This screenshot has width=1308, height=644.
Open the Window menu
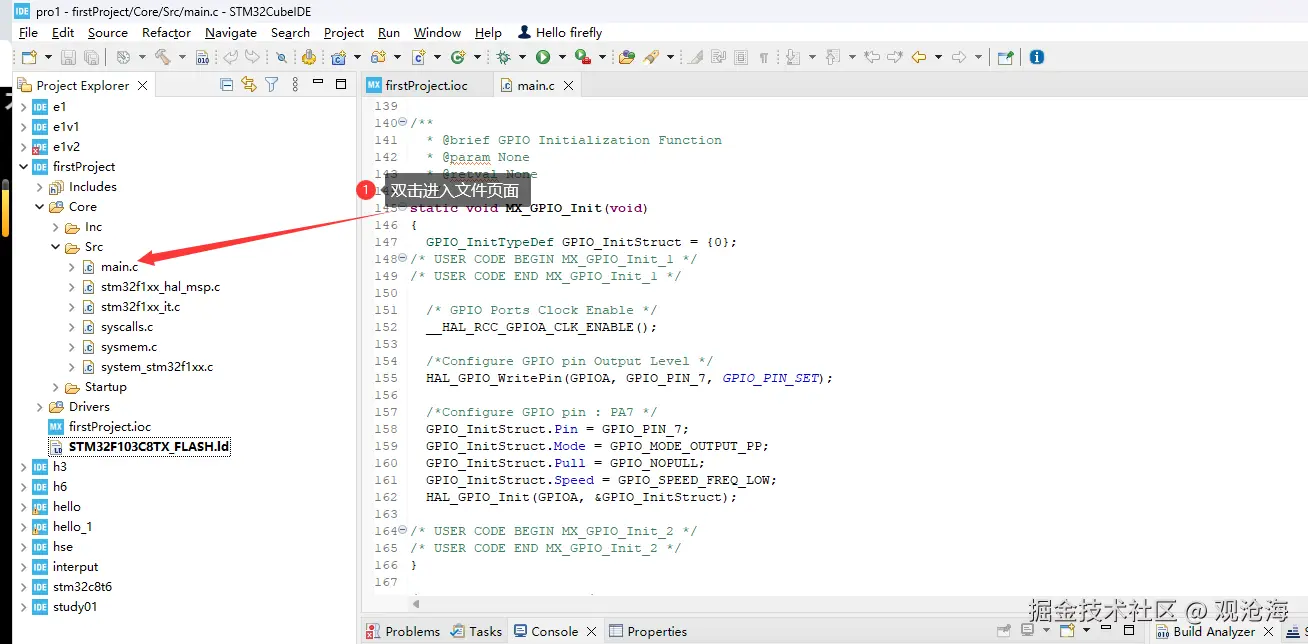pos(437,33)
